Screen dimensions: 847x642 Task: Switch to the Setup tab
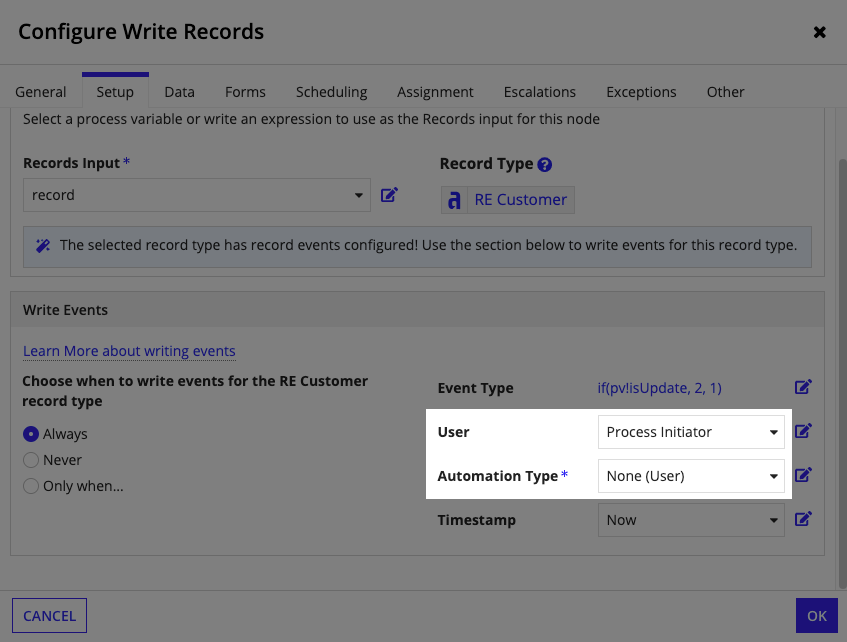(x=115, y=91)
